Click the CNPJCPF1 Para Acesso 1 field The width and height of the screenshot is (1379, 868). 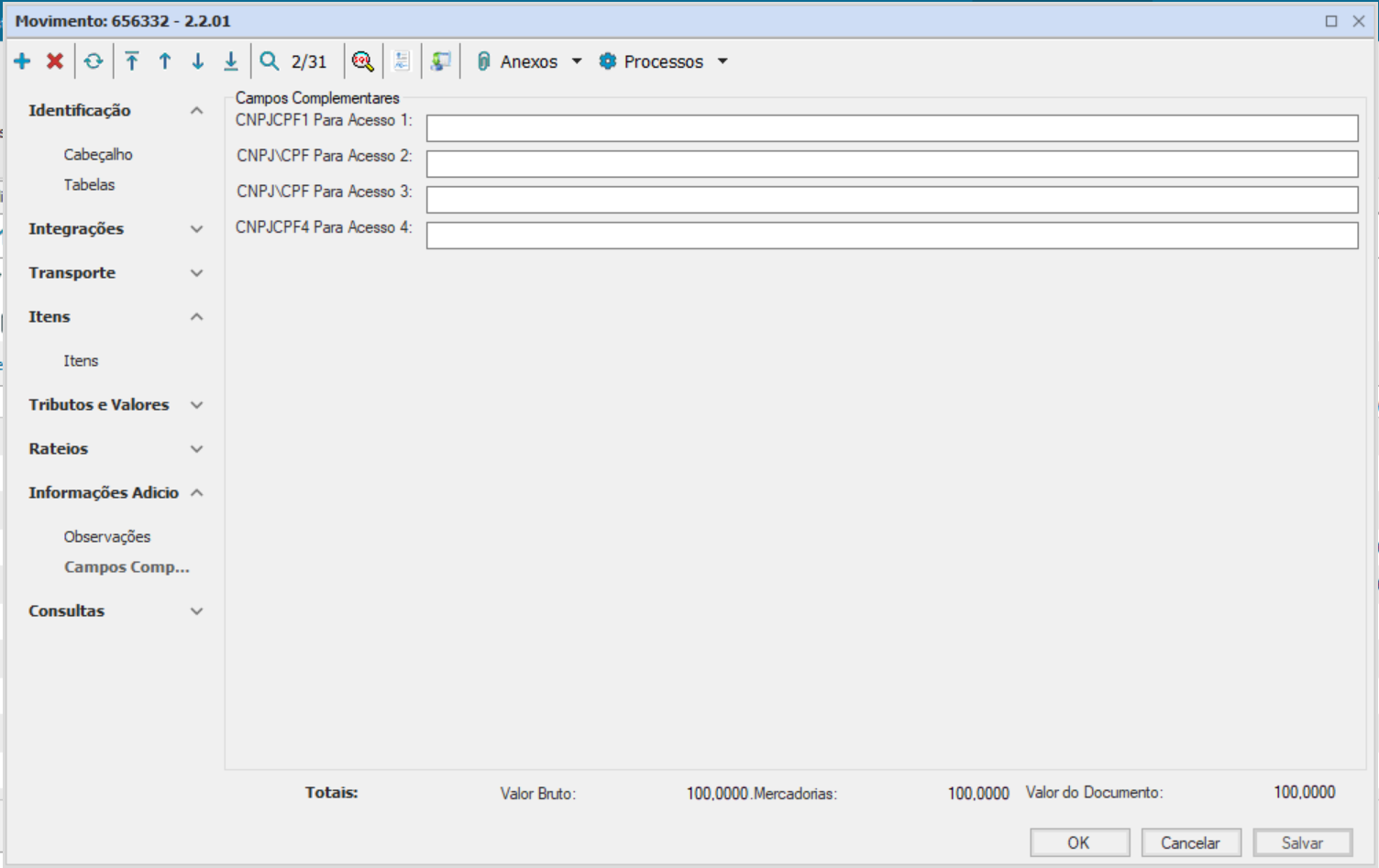point(891,128)
